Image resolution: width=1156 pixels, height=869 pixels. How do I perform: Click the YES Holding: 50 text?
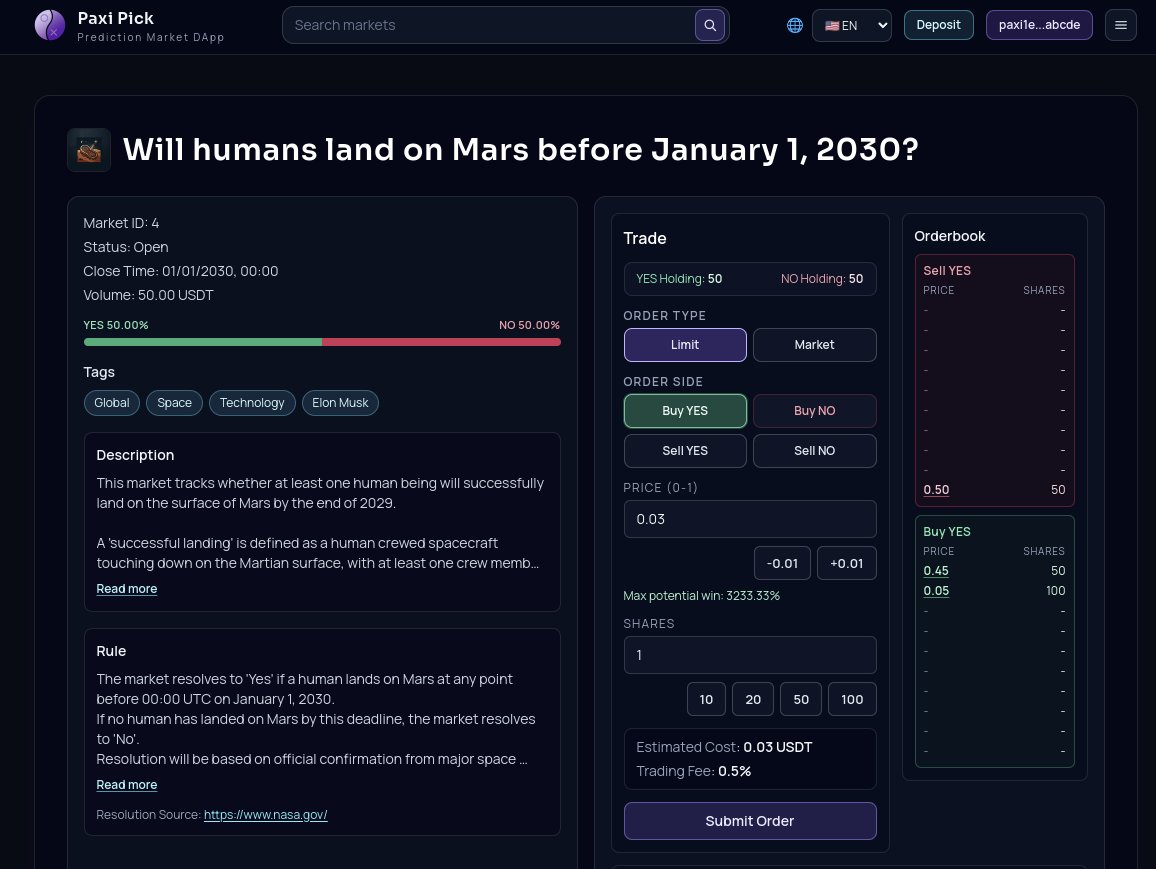[x=679, y=279]
